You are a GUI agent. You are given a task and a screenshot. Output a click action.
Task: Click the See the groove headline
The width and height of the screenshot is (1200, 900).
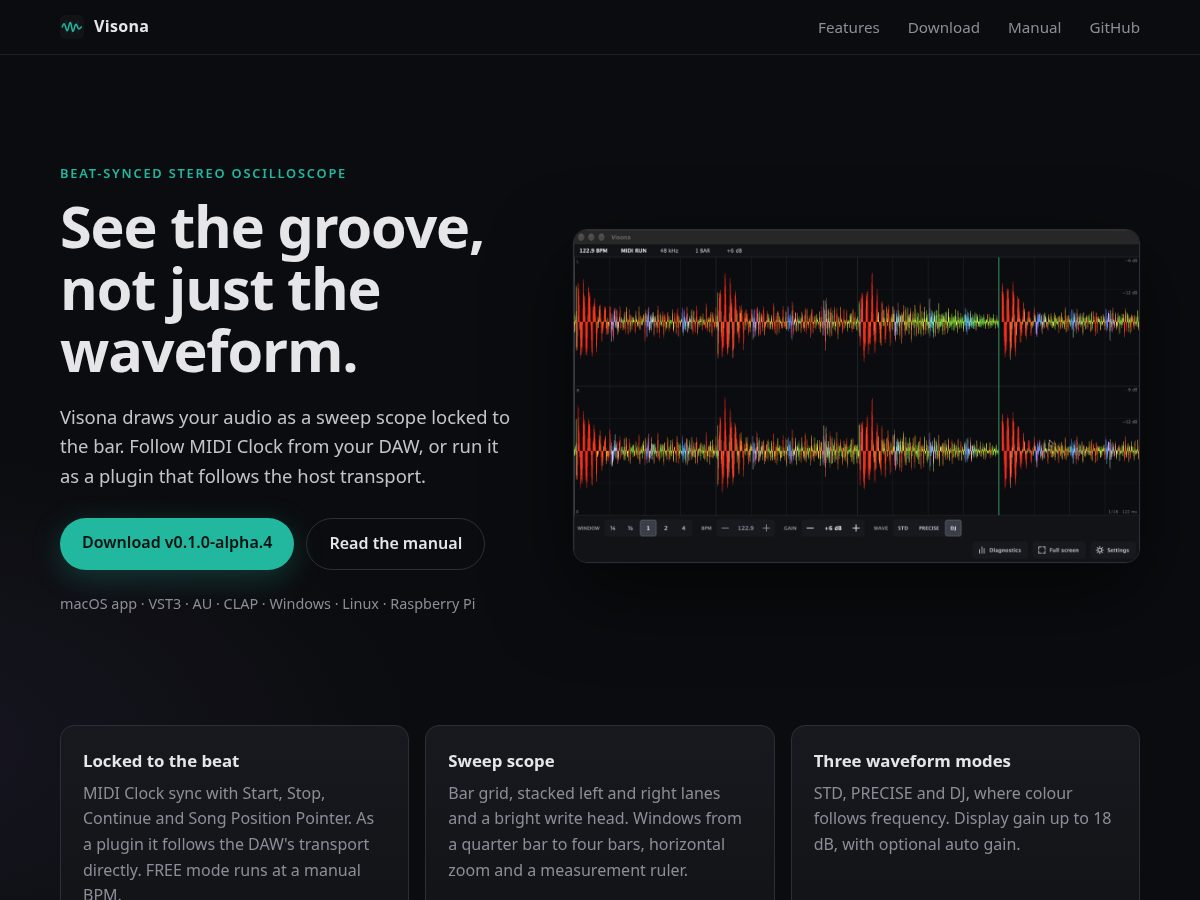pyautogui.click(x=273, y=290)
